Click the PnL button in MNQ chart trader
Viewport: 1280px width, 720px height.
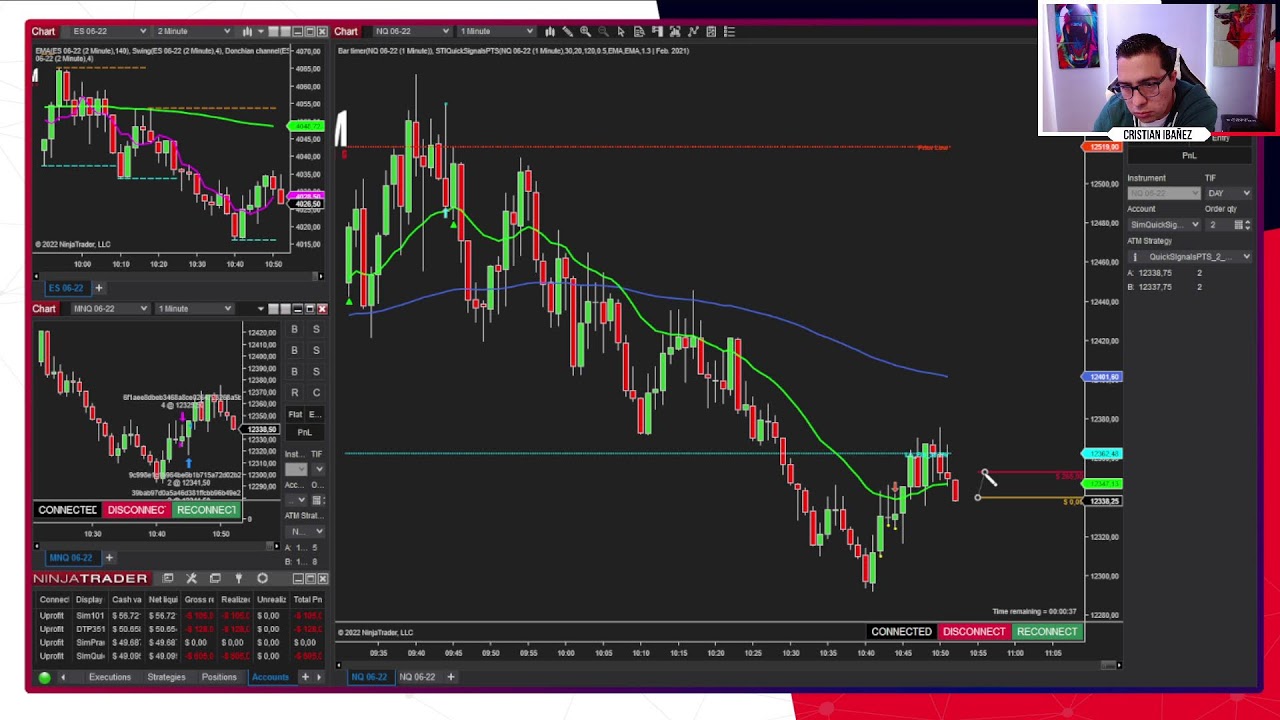click(x=304, y=432)
